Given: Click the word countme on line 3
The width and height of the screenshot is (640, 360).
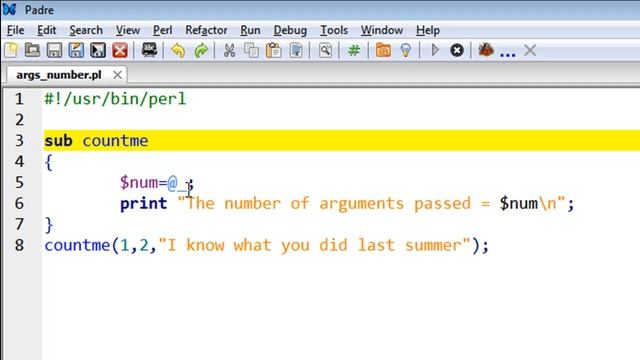Looking at the screenshot, I should [x=115, y=141].
